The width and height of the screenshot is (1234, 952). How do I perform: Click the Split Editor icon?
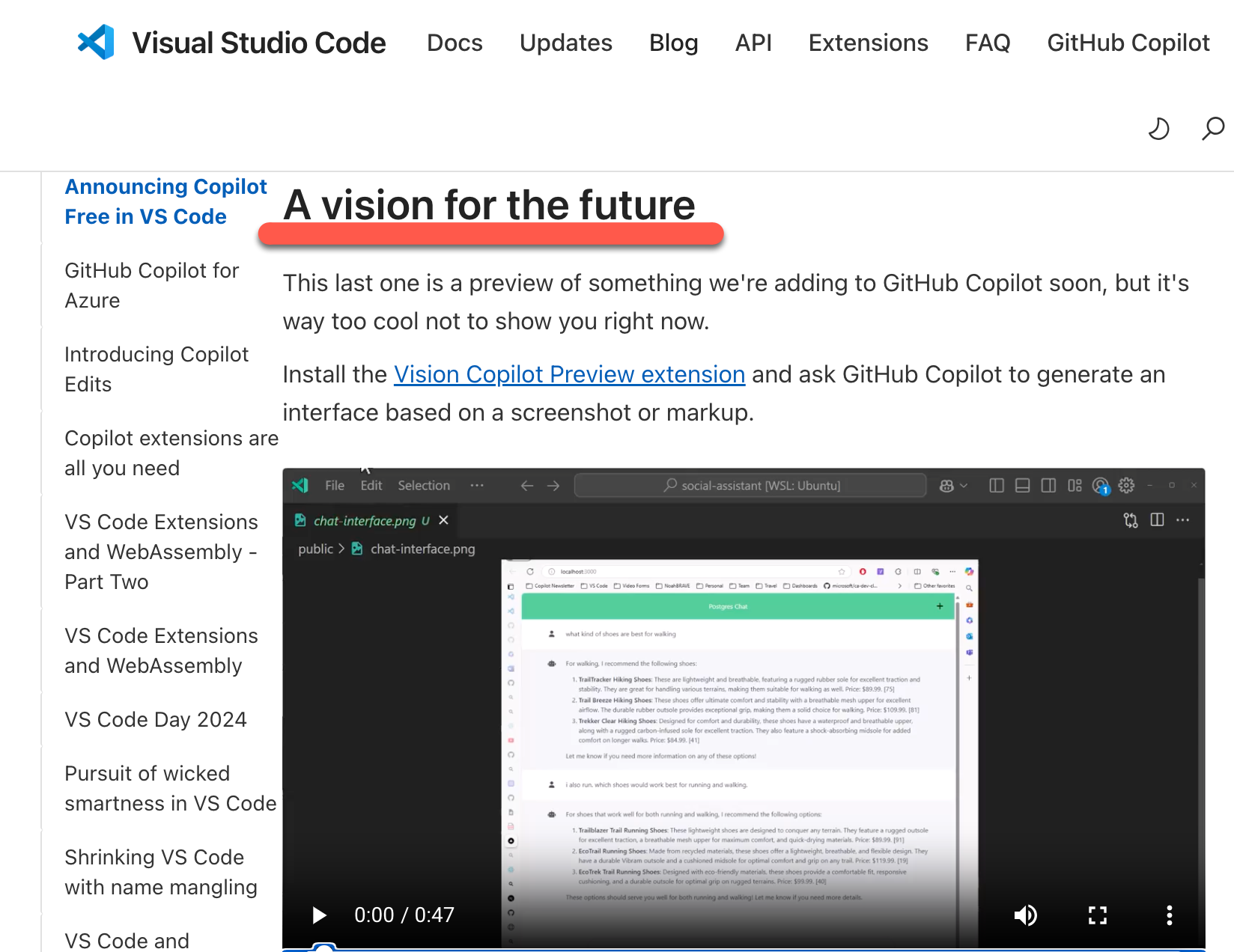[1157, 519]
